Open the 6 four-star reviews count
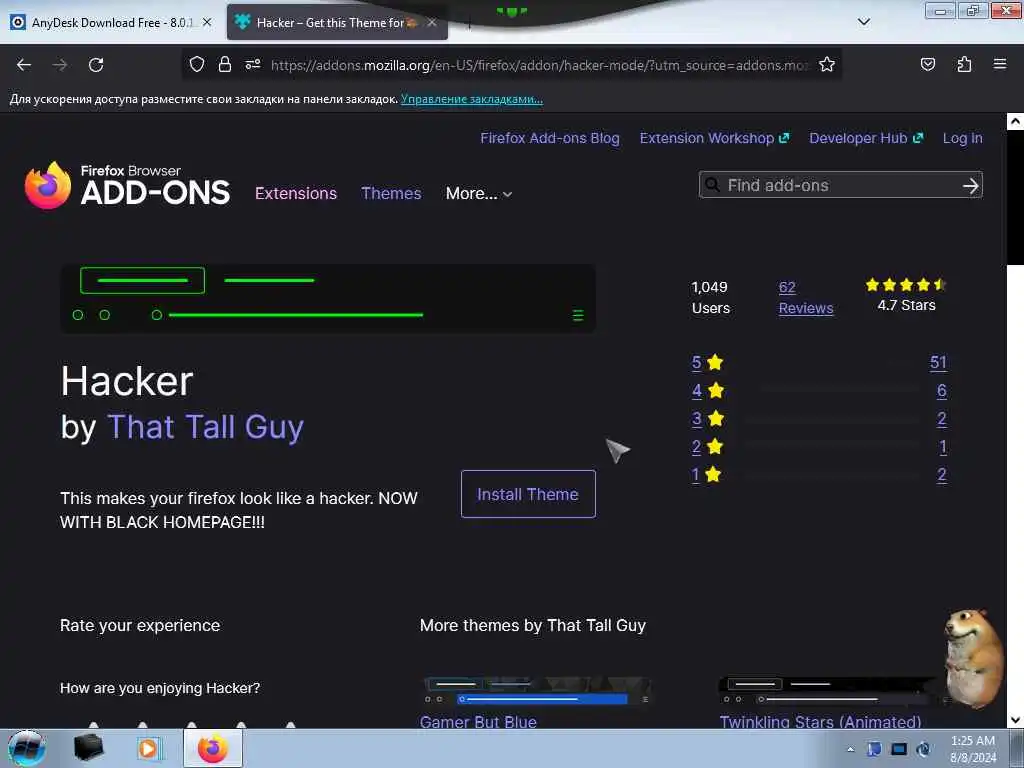The height and width of the screenshot is (768, 1024). pyautogui.click(x=942, y=391)
